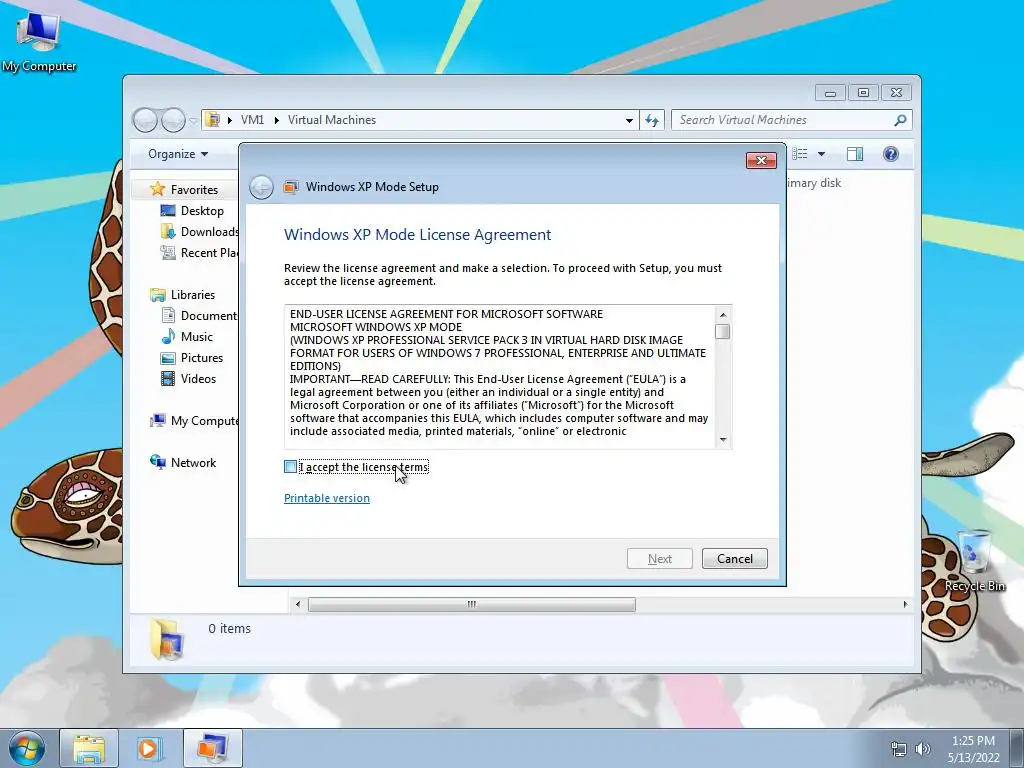Viewport: 1024px width, 768px height.
Task: Click the Favorites star icon
Action: [x=157, y=189]
